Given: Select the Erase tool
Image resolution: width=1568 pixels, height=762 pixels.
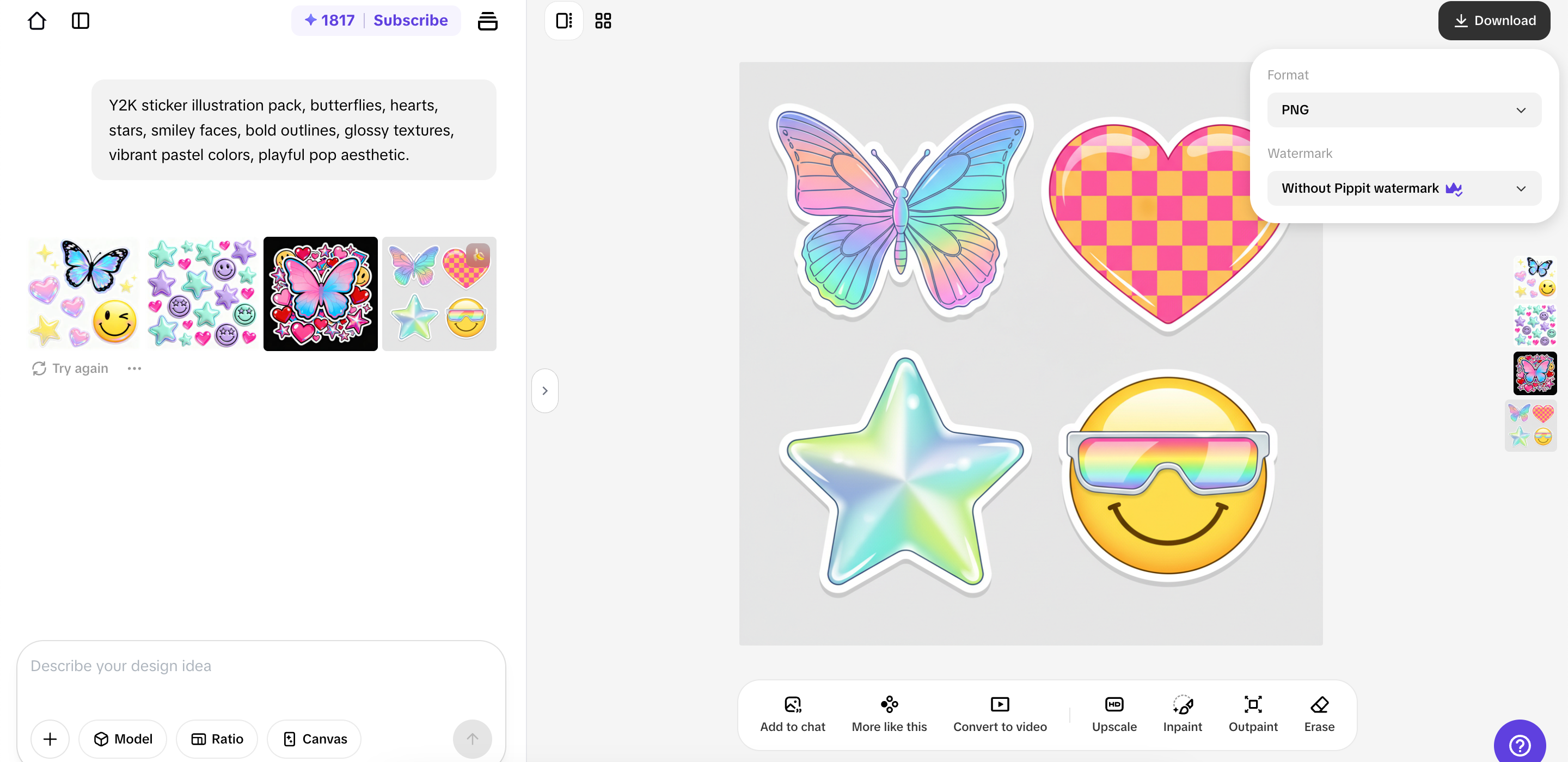Looking at the screenshot, I should [x=1319, y=705].
